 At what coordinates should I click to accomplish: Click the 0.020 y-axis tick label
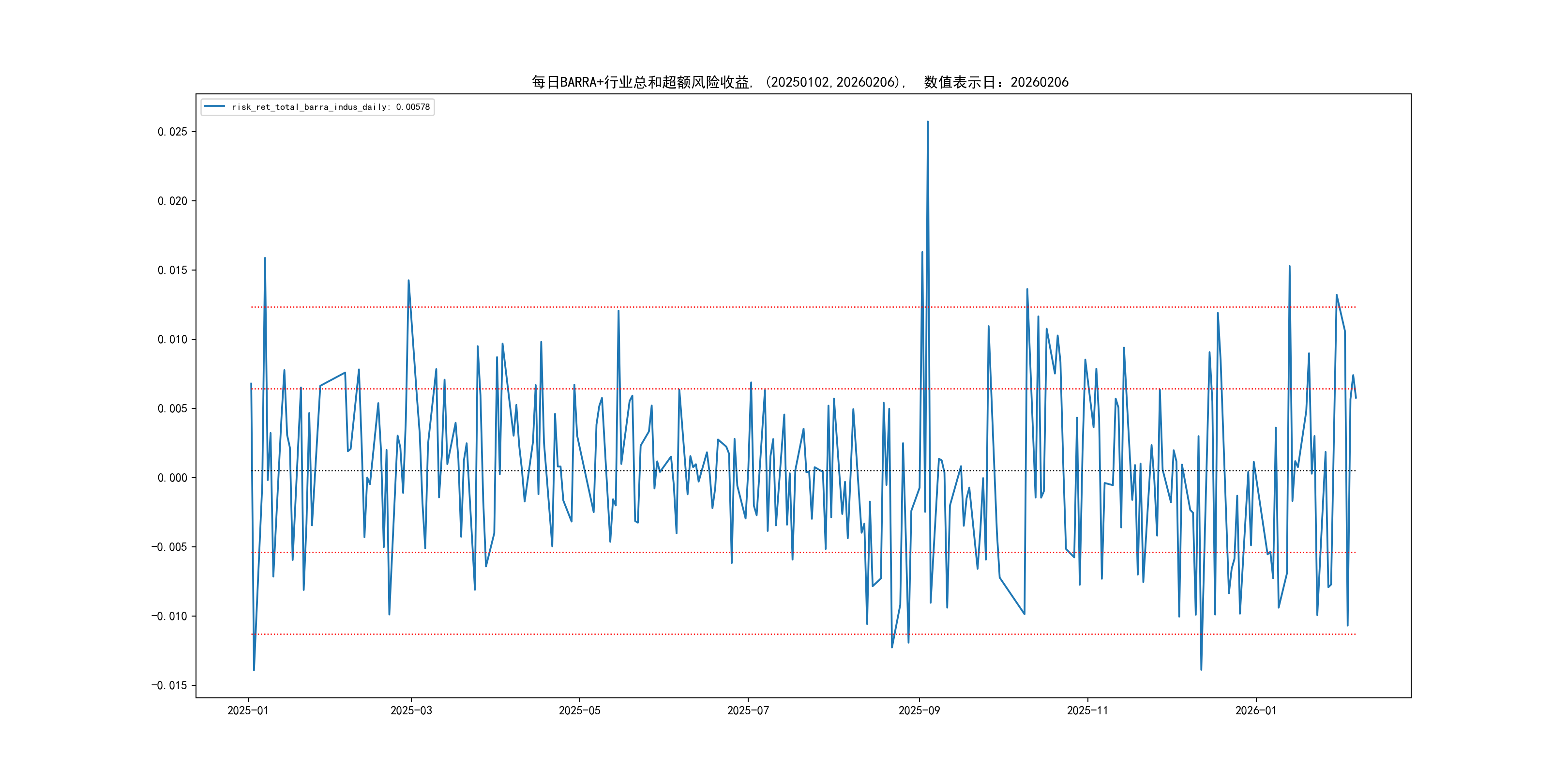tap(172, 201)
